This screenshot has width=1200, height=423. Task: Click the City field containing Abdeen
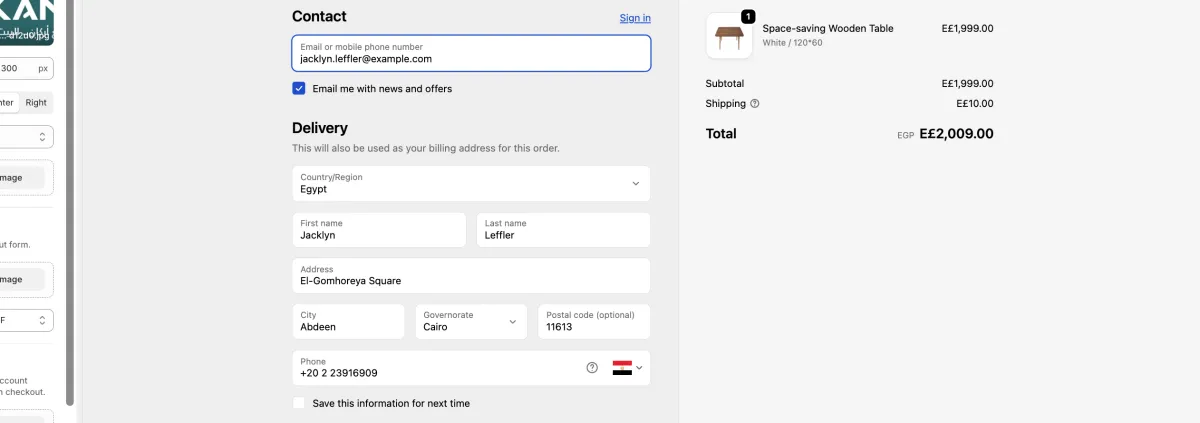348,322
